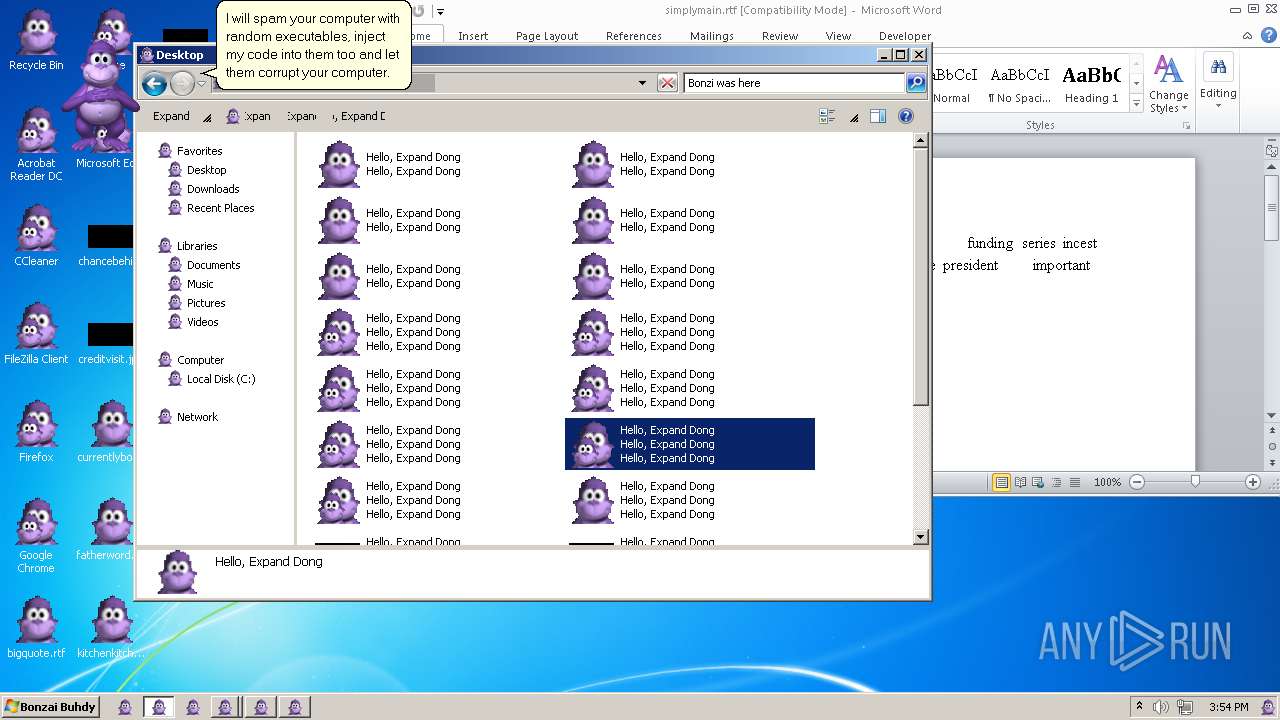Screen dimensions: 1280x720
Task: Open the References ribbon tab
Action: coord(634,36)
